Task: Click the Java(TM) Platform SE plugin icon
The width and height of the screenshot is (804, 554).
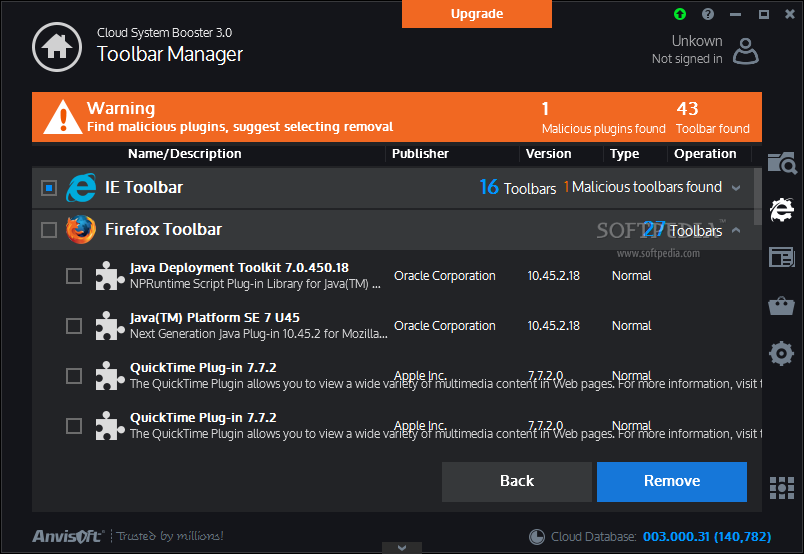Action: (x=110, y=326)
